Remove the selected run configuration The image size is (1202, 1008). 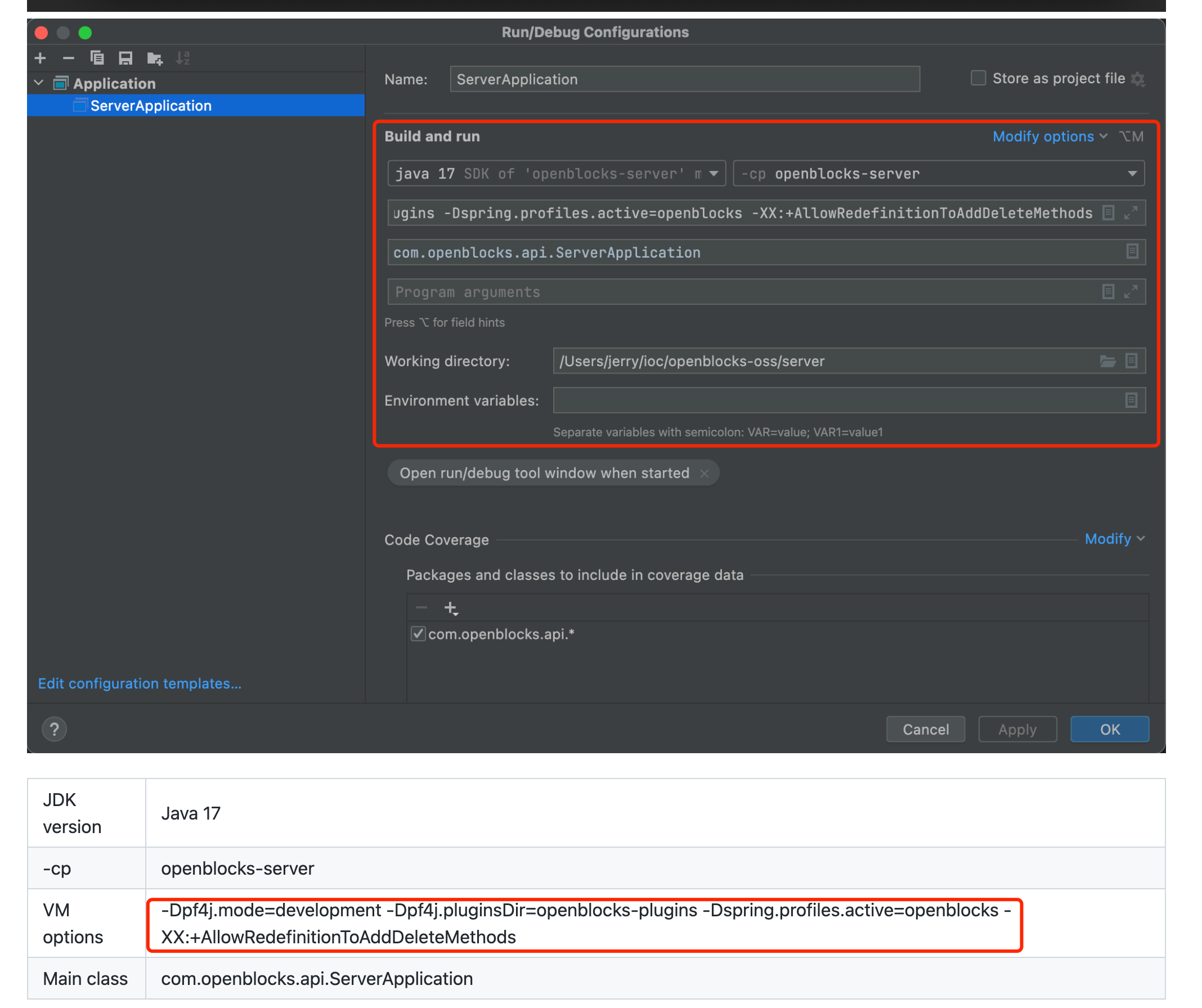[69, 58]
